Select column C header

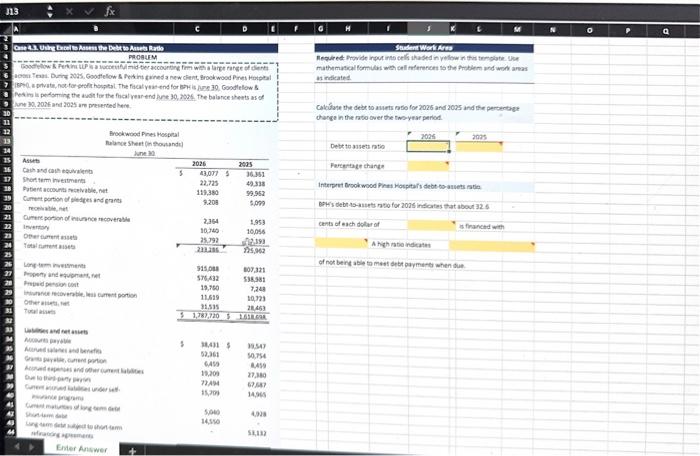(x=197, y=29)
